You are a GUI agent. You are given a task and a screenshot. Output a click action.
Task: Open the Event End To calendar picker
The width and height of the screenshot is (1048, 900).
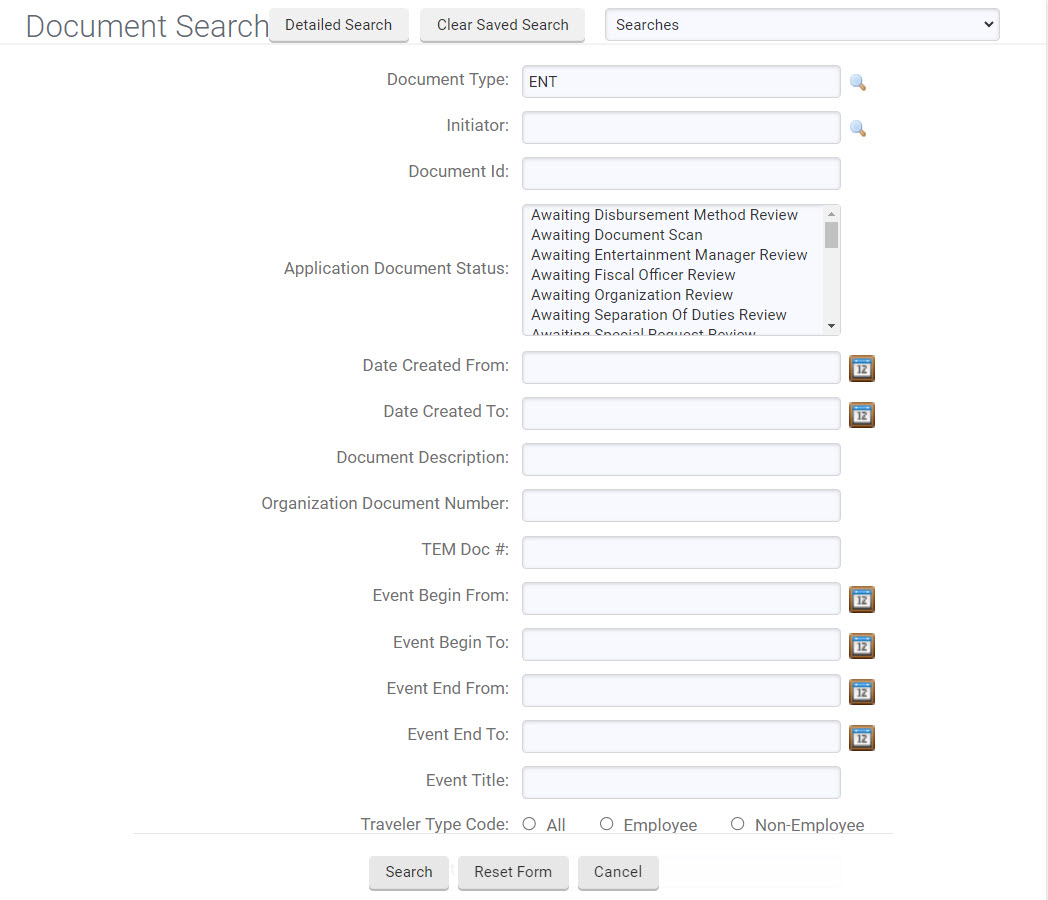[861, 737]
